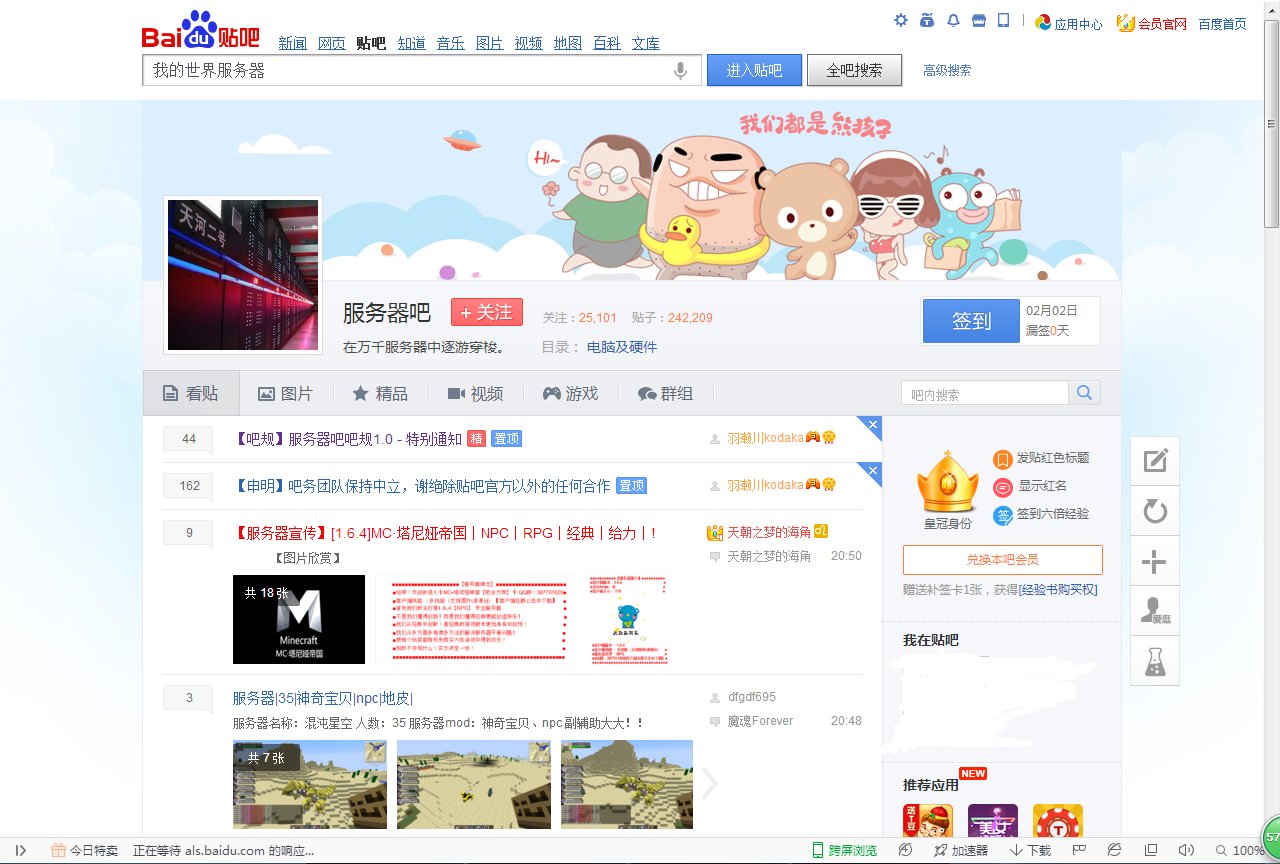Click the mobile phone icon in the top bar

coord(1003,19)
